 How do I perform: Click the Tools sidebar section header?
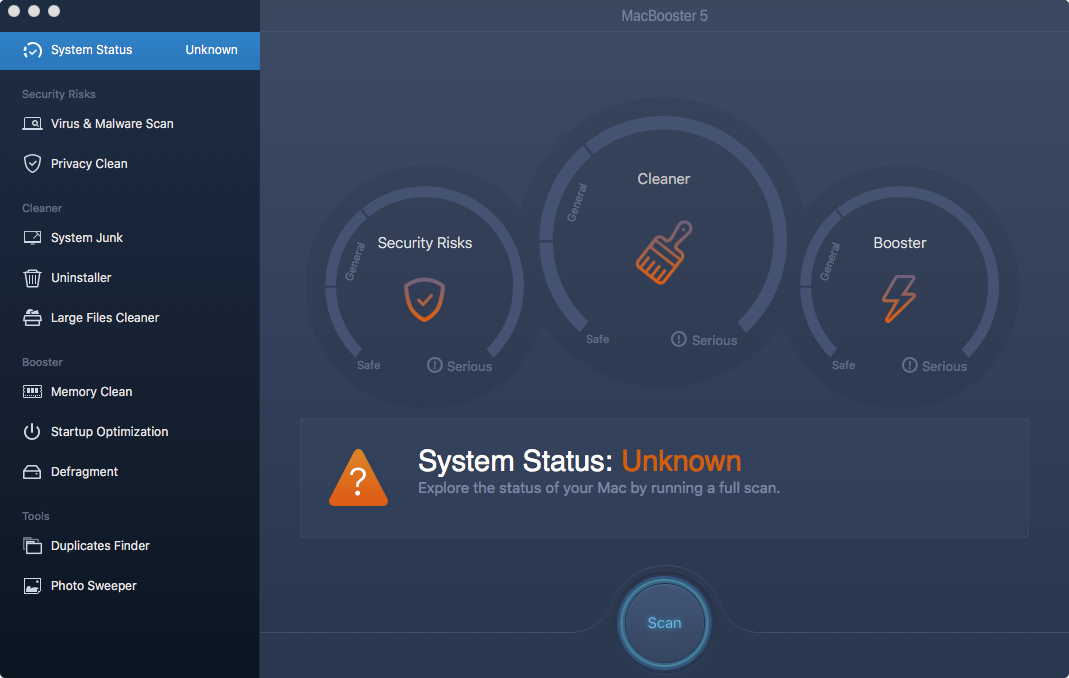(35, 516)
